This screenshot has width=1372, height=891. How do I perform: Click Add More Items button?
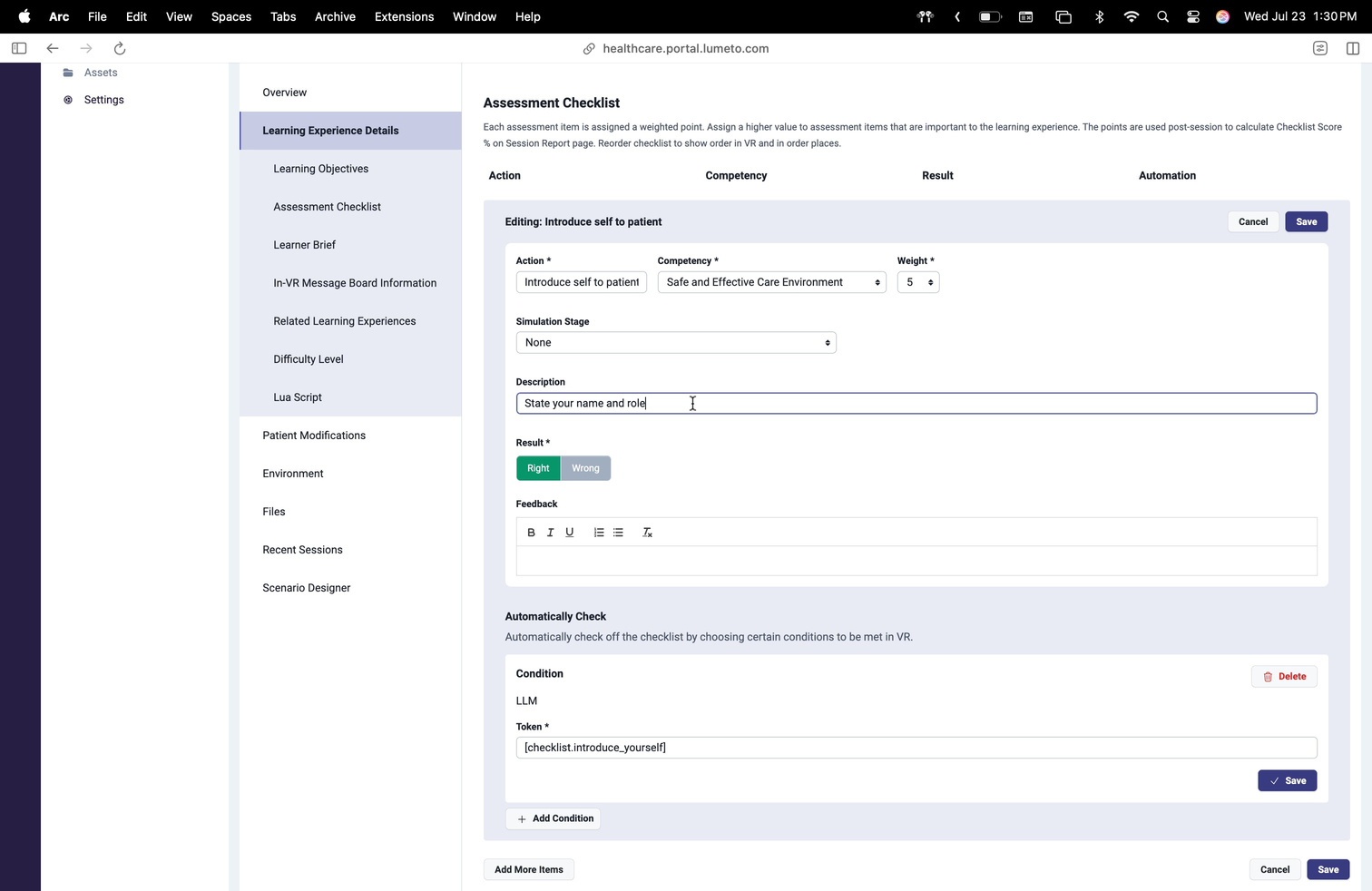(x=528, y=869)
